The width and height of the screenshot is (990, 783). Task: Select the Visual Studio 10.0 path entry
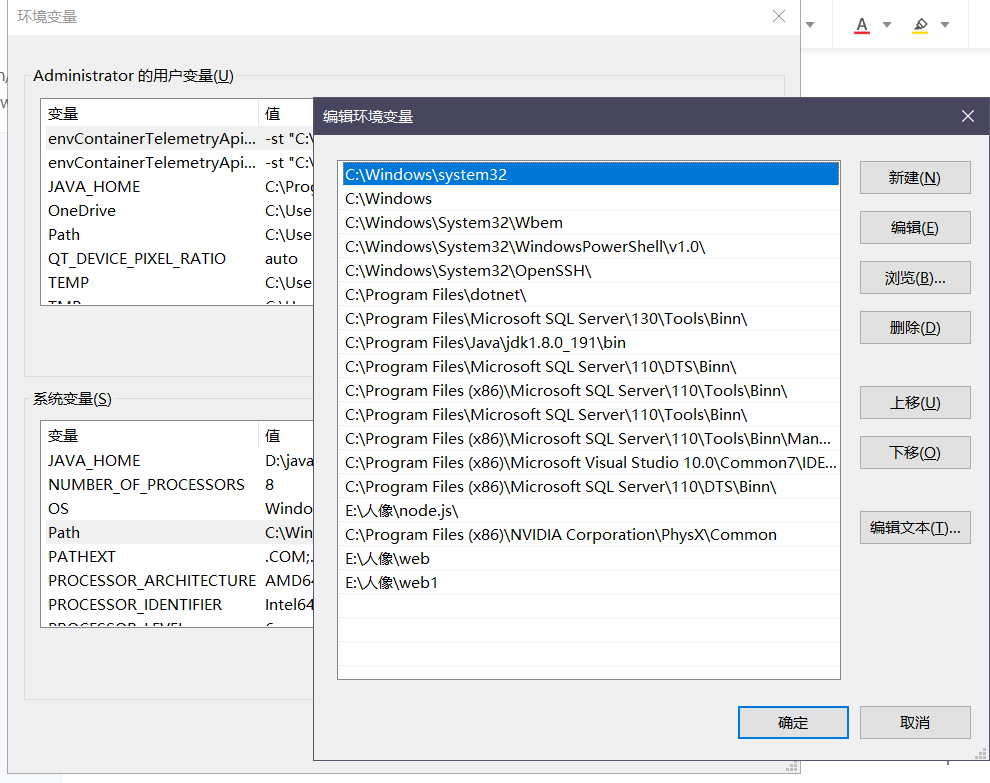click(x=590, y=462)
